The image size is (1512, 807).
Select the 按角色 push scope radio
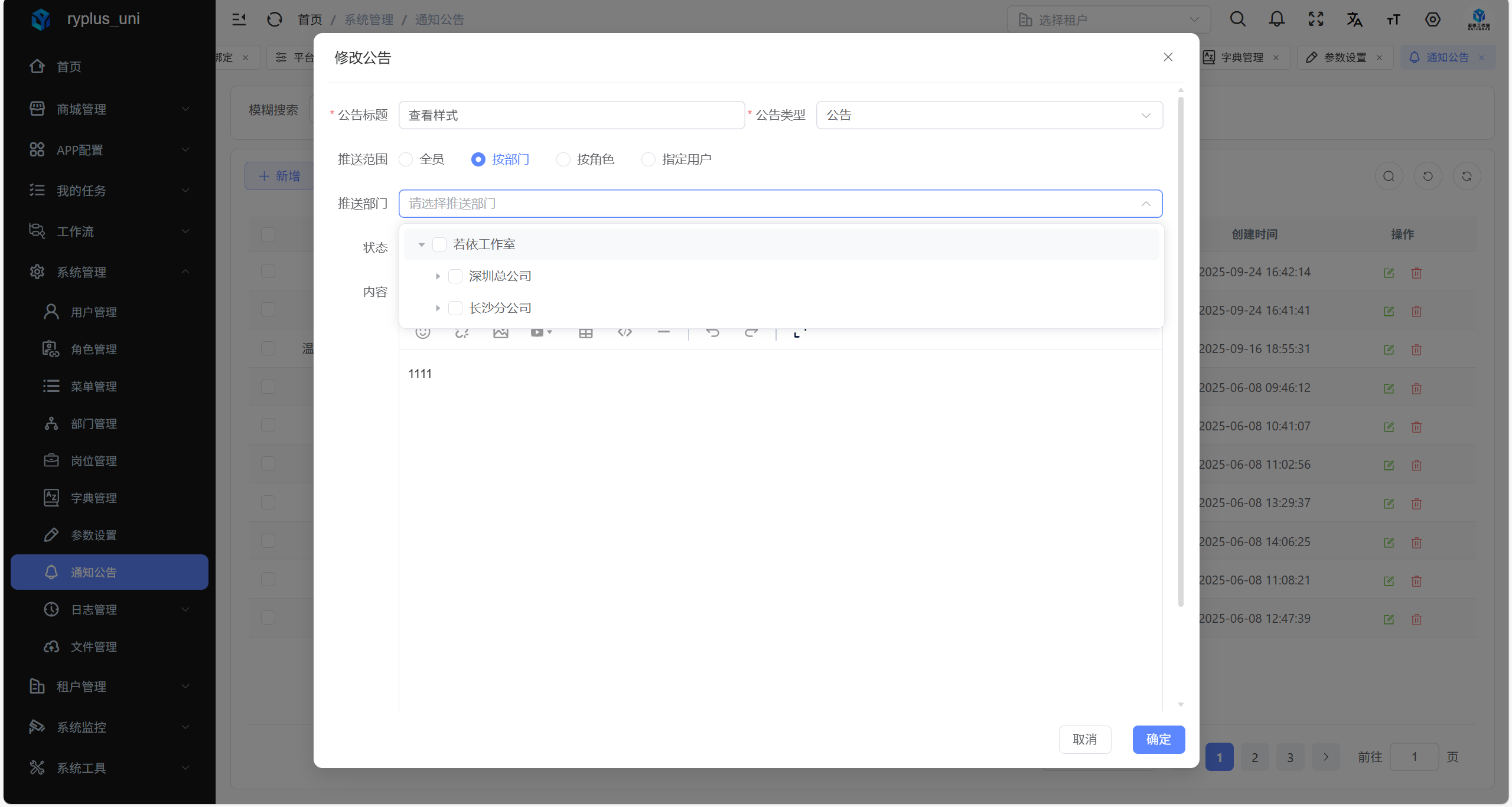tap(563, 159)
